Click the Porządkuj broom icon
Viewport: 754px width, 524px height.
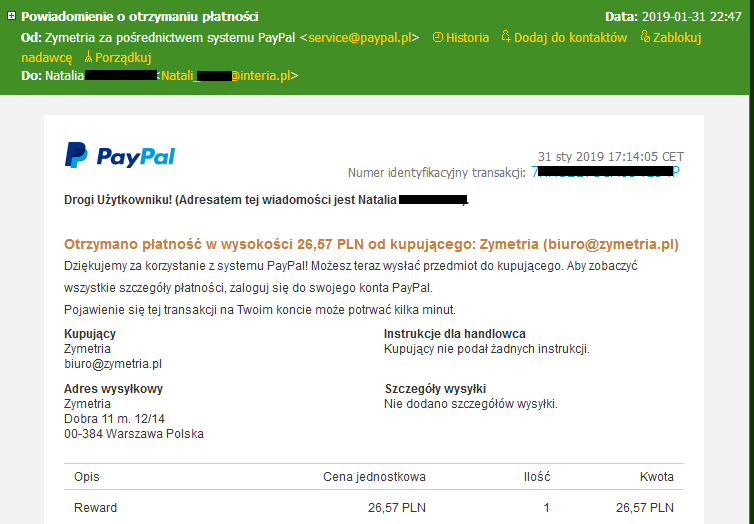[x=88, y=57]
